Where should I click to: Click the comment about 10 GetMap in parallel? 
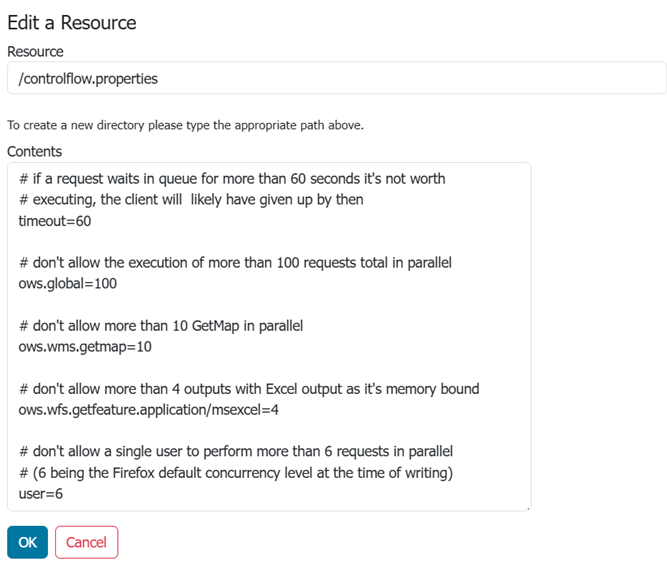[161, 326]
